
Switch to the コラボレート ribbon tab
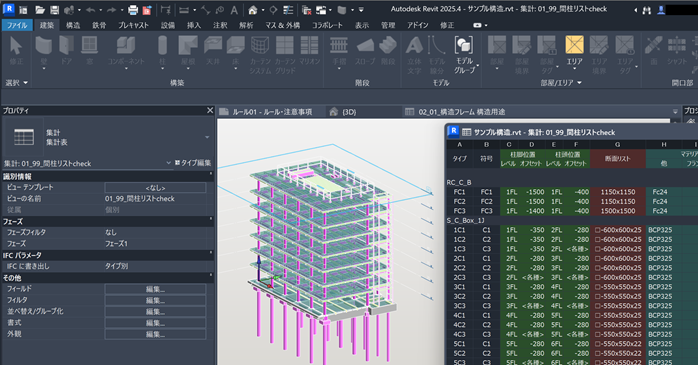(328, 25)
